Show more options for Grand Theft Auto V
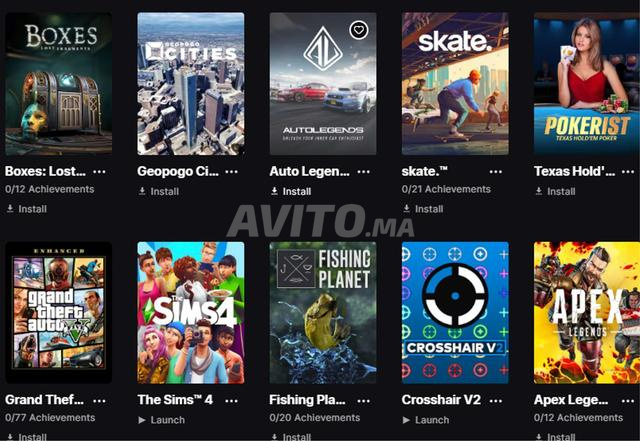The height and width of the screenshot is (441, 640). tap(99, 400)
